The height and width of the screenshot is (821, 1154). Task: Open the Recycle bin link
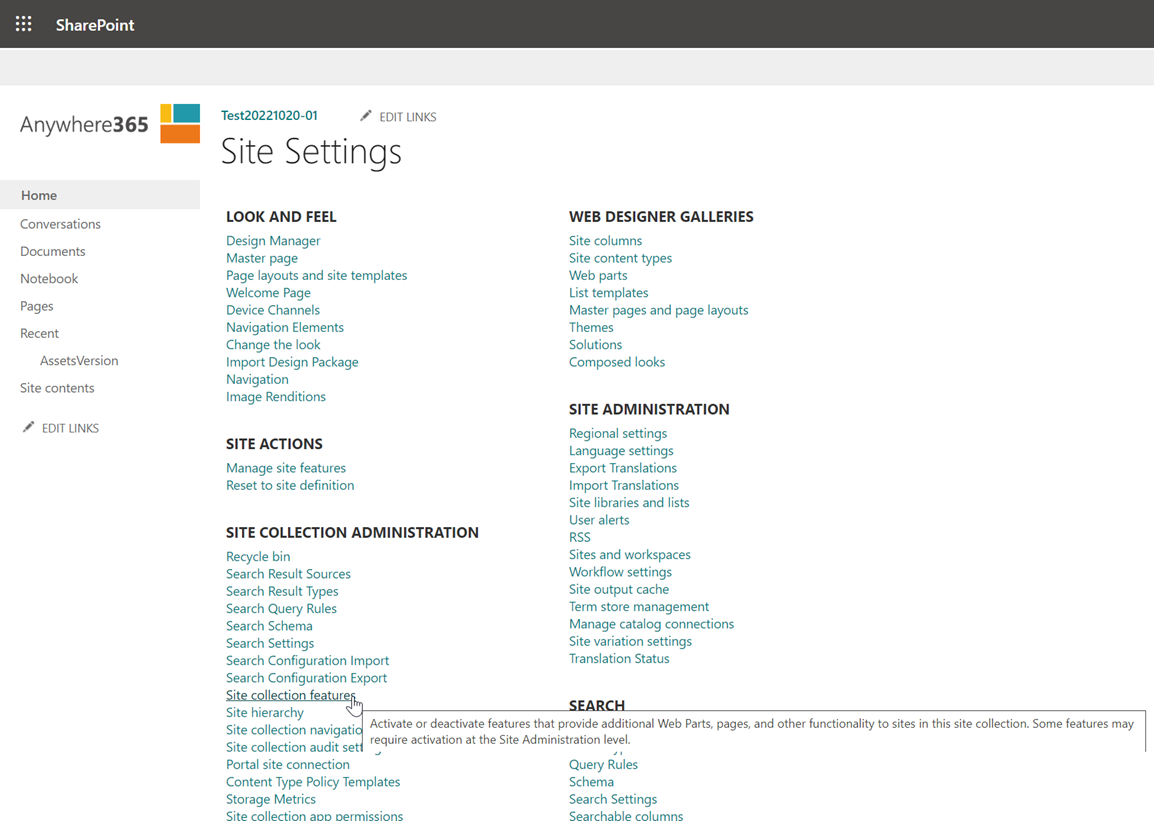click(258, 557)
